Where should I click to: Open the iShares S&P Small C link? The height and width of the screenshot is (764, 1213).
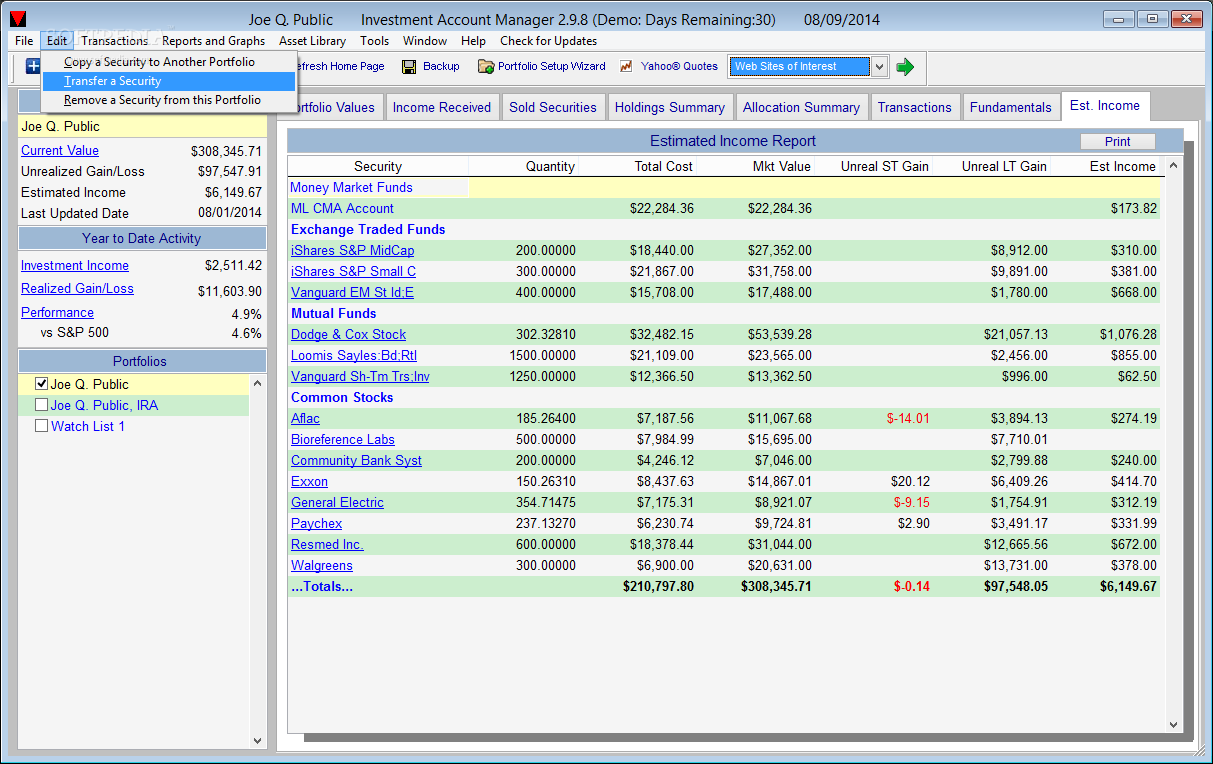coord(353,272)
